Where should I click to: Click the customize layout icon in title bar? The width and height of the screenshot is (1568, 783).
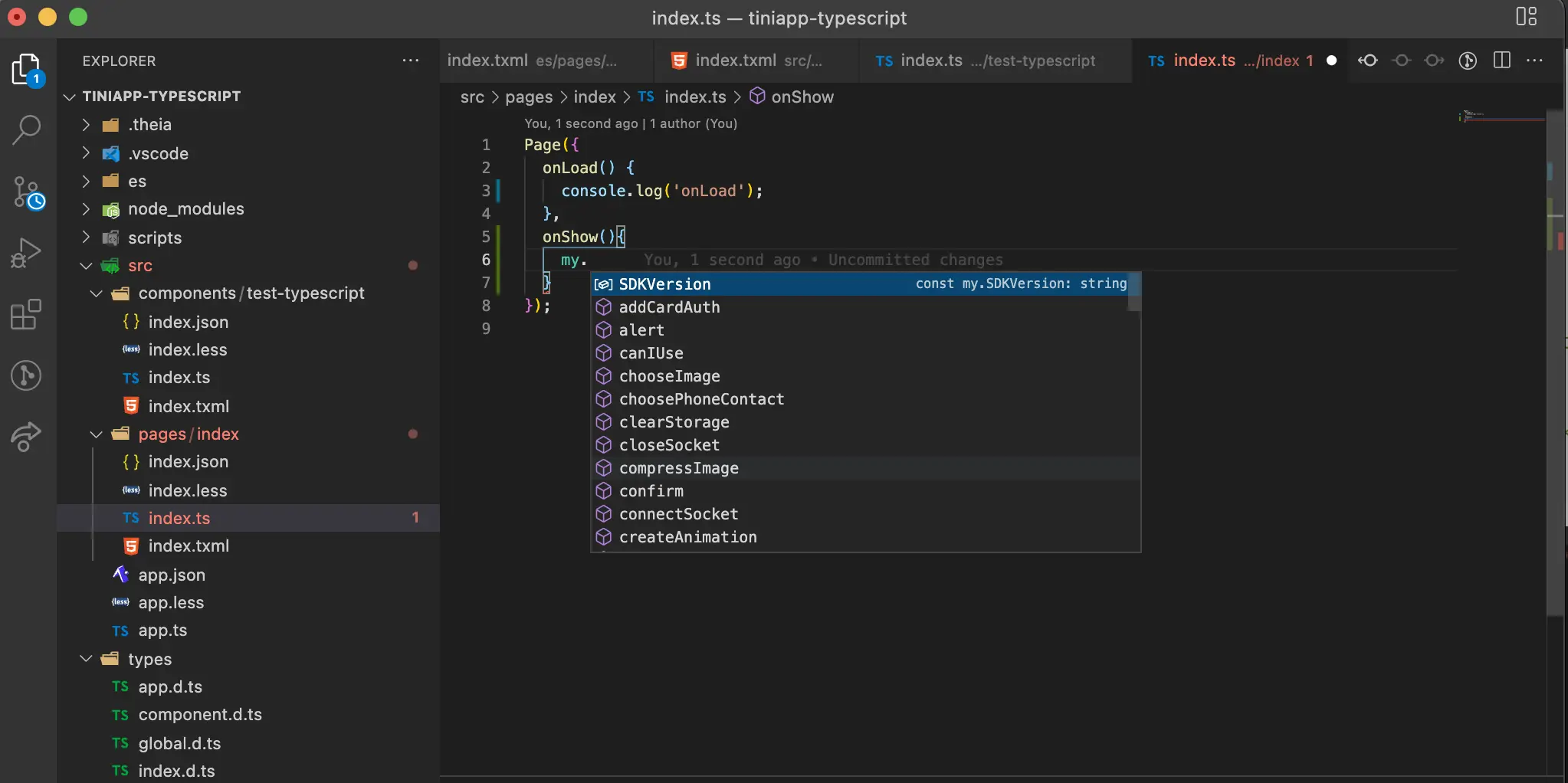[x=1526, y=17]
